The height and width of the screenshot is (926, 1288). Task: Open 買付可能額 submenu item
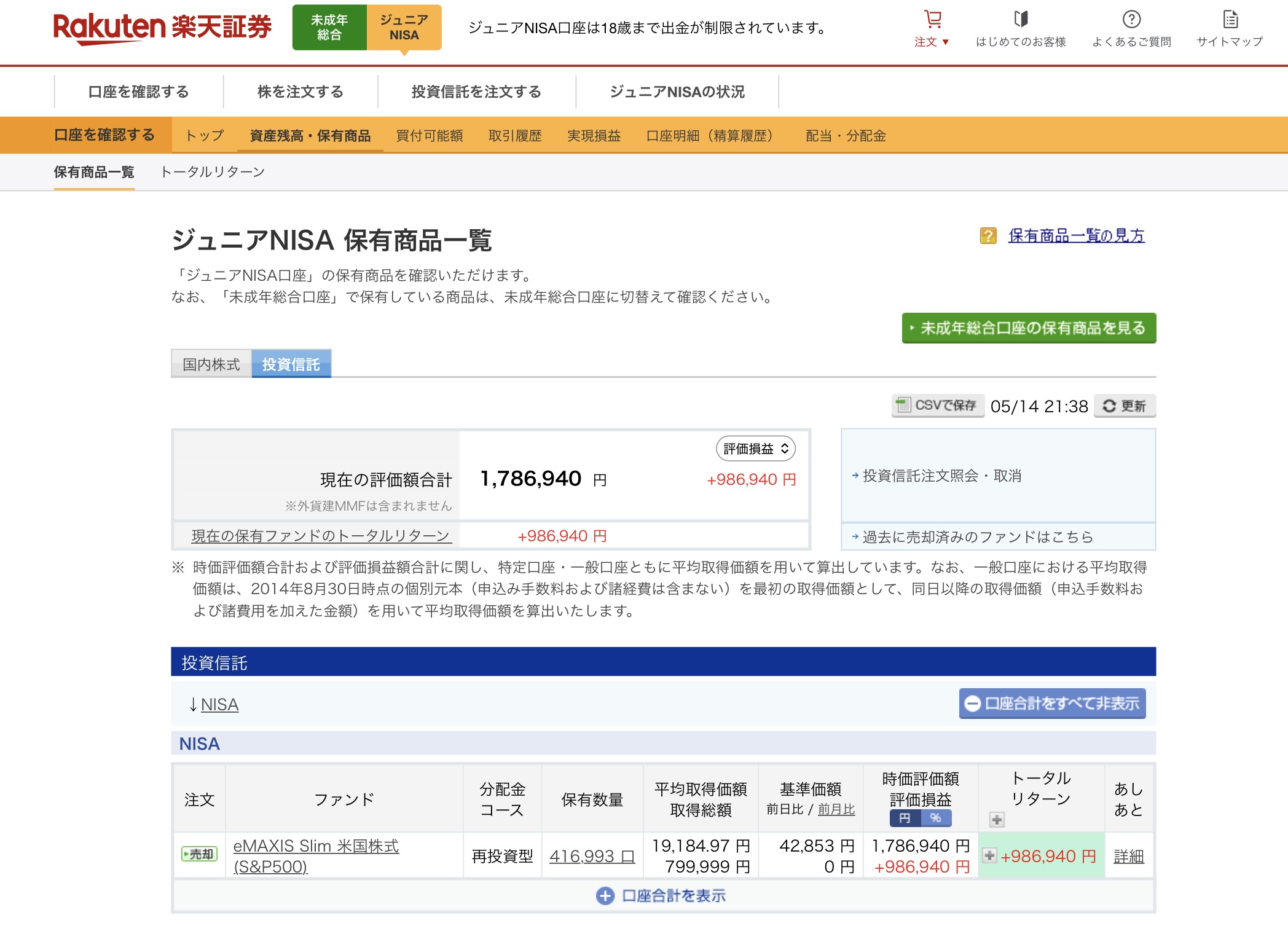(430, 135)
